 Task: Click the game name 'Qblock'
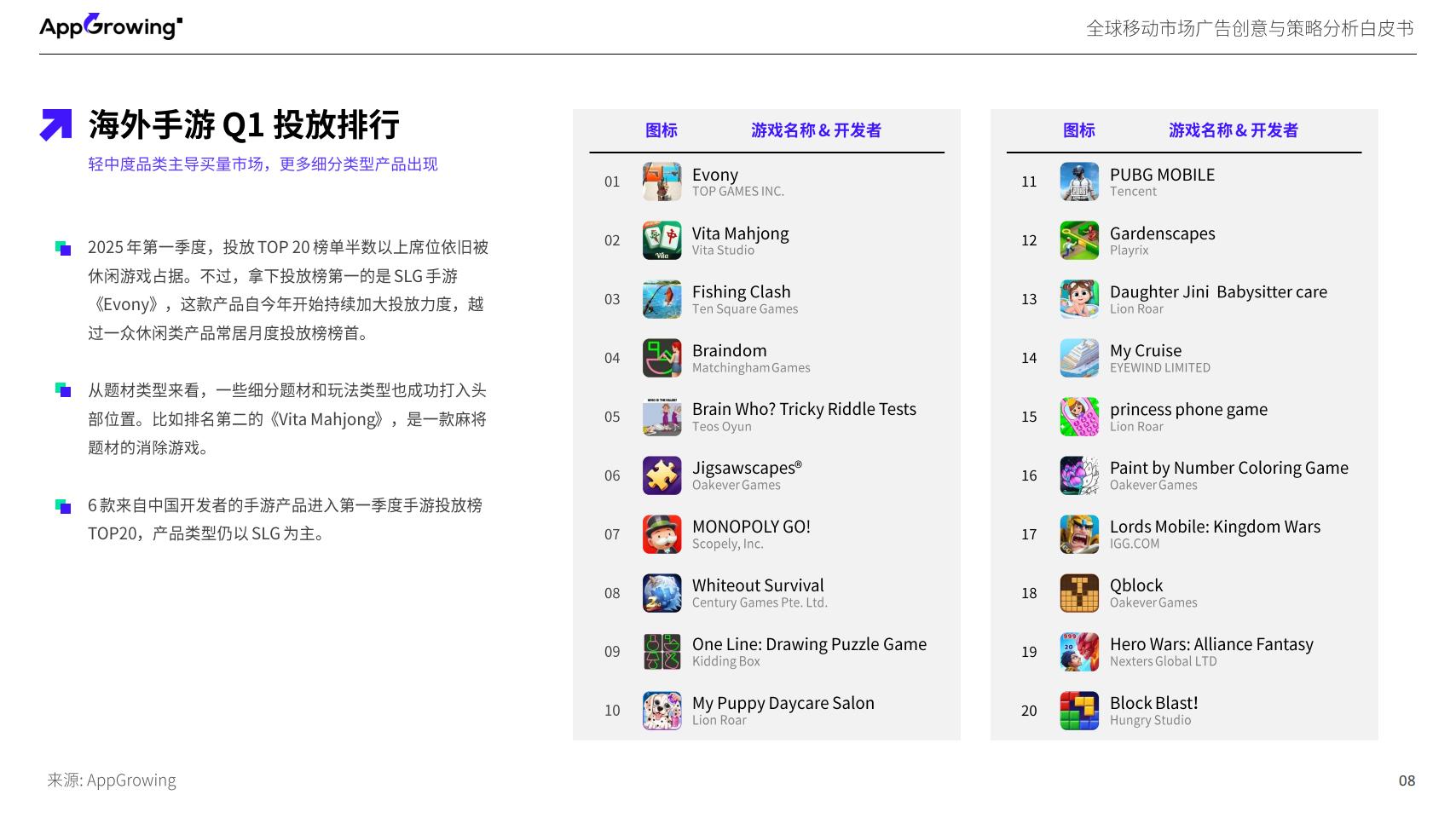1136,586
